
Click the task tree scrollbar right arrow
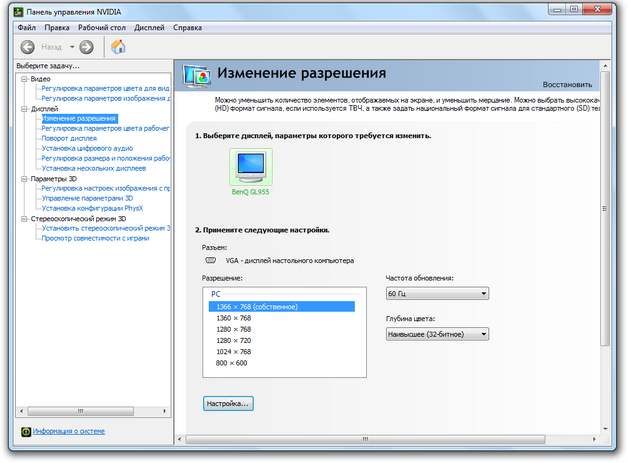(x=164, y=411)
